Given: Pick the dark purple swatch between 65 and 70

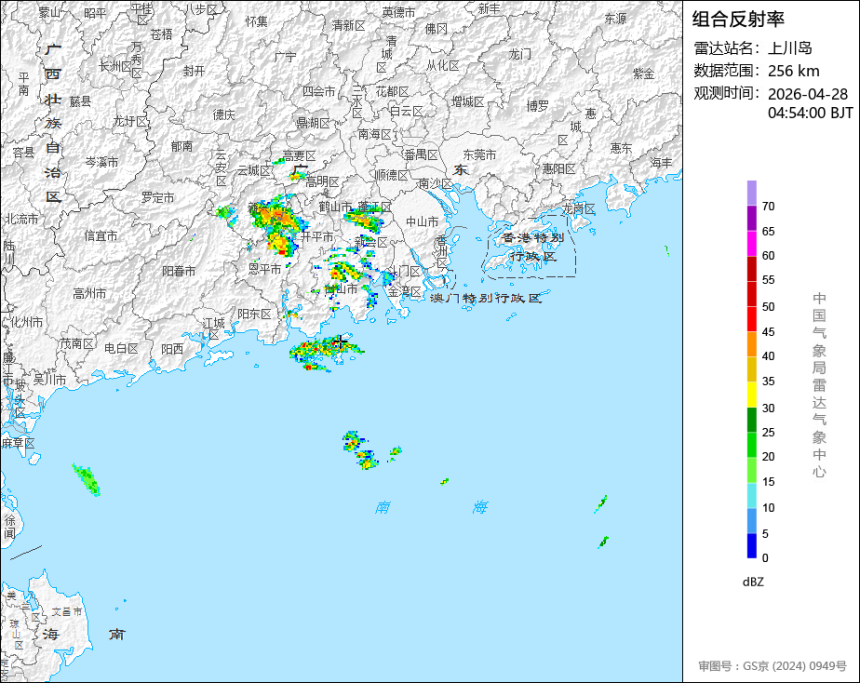Looking at the screenshot, I should [751, 218].
